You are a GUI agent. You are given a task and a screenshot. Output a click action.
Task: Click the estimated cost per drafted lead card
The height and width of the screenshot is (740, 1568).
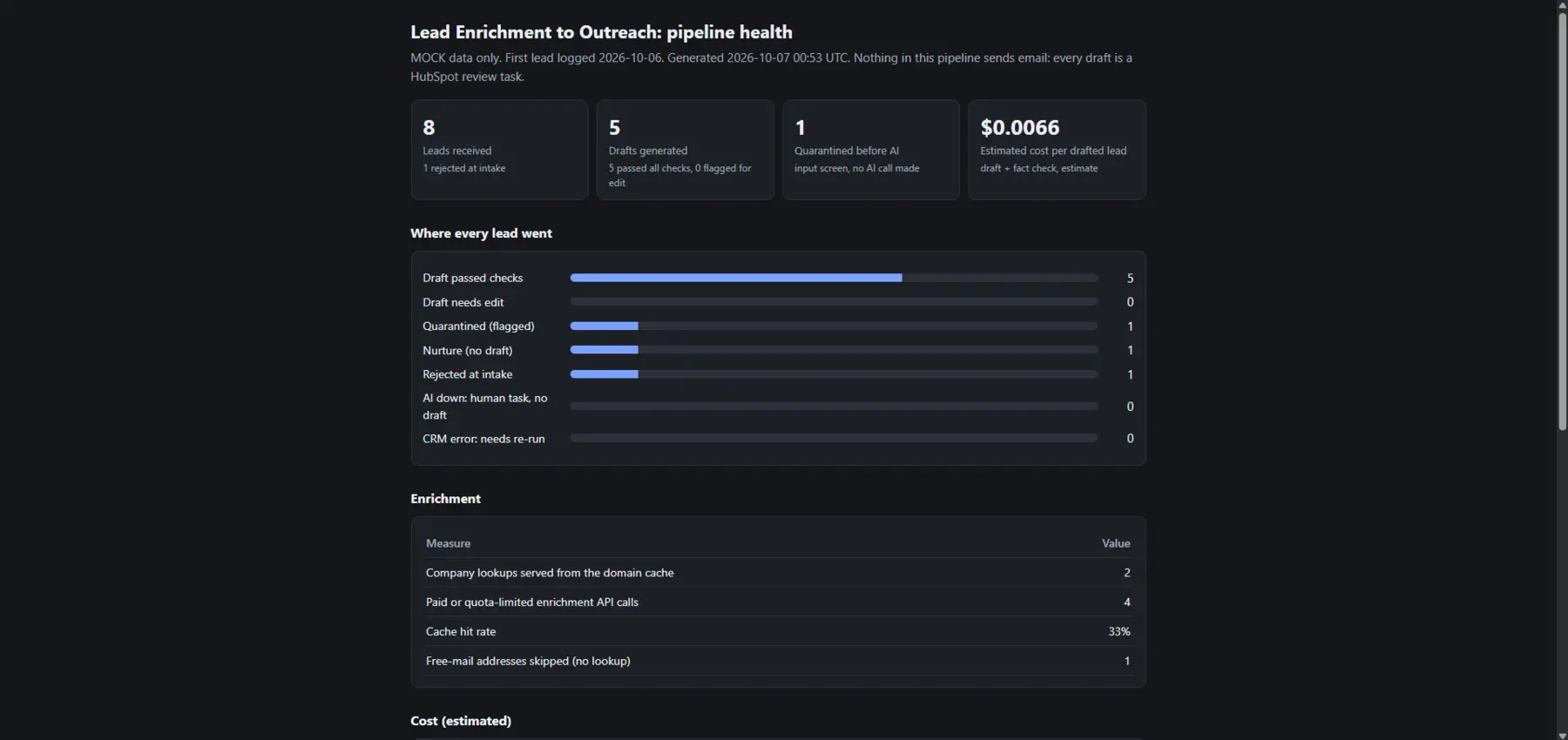(x=1057, y=150)
